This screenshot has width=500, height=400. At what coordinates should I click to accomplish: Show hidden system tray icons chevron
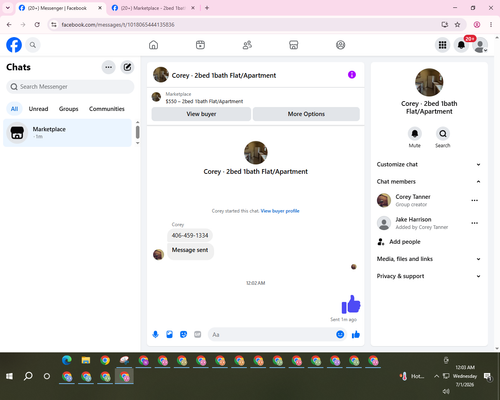[436, 376]
